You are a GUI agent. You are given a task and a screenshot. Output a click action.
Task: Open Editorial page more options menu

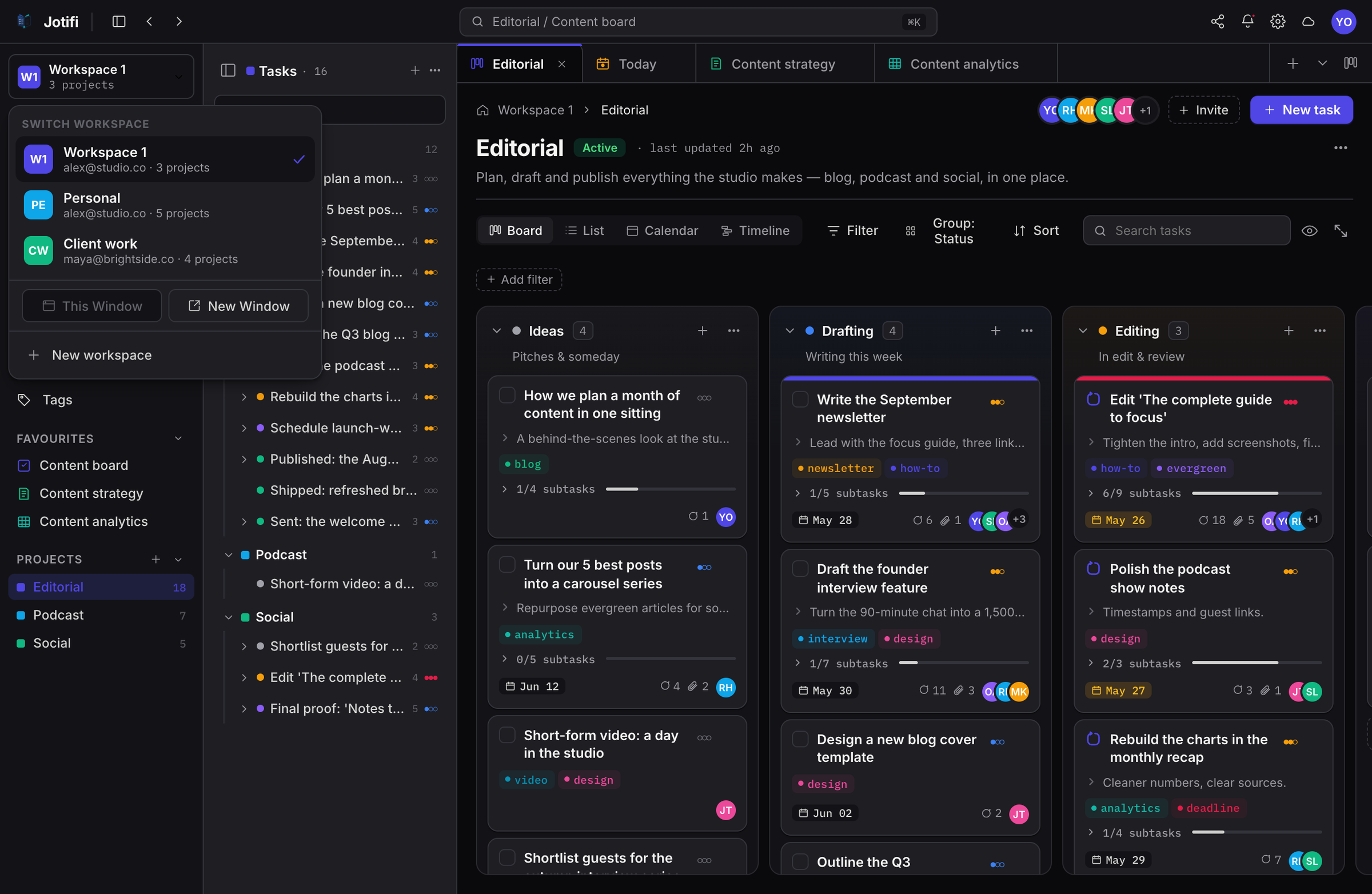(x=1341, y=147)
